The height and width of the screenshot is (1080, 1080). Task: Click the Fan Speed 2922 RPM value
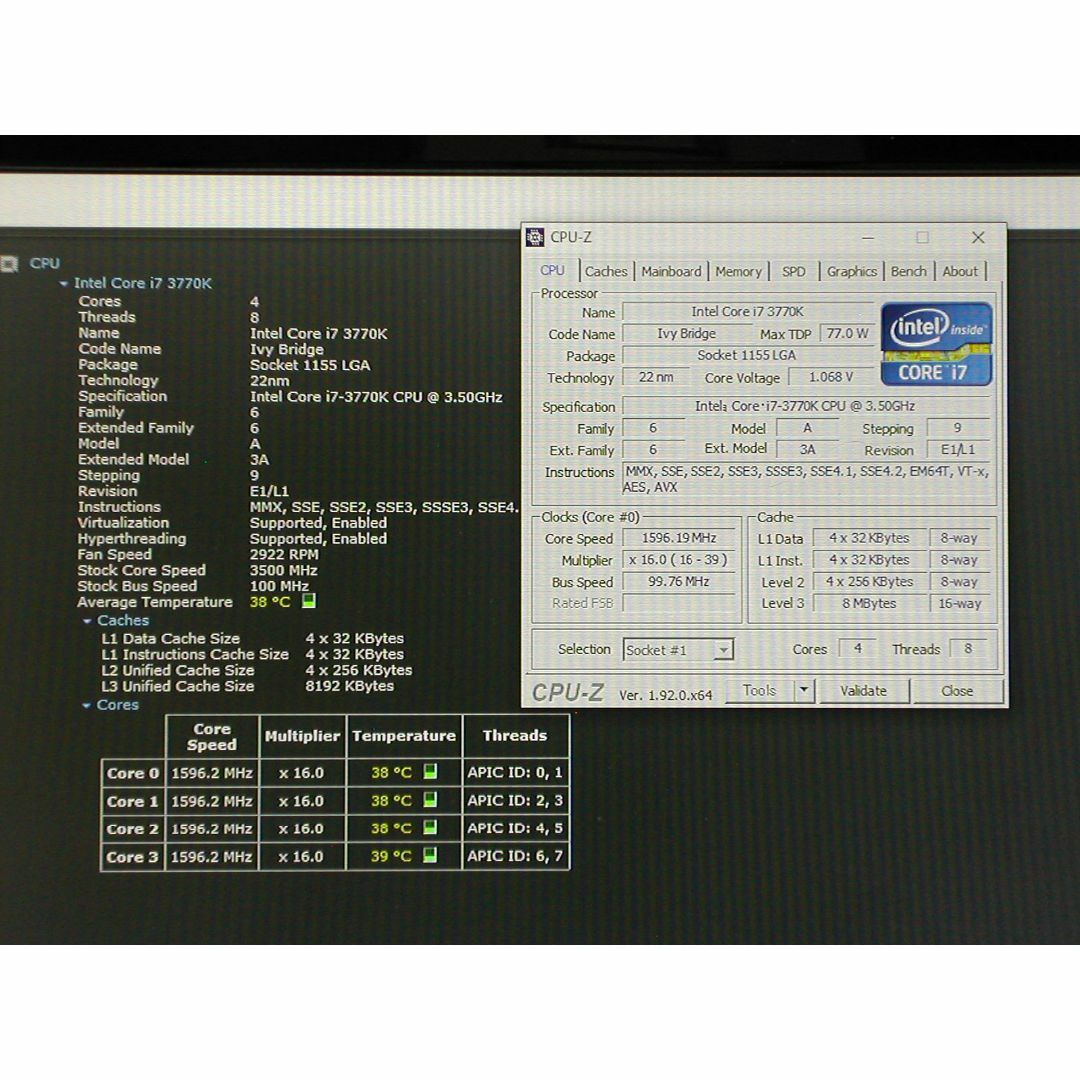(284, 554)
